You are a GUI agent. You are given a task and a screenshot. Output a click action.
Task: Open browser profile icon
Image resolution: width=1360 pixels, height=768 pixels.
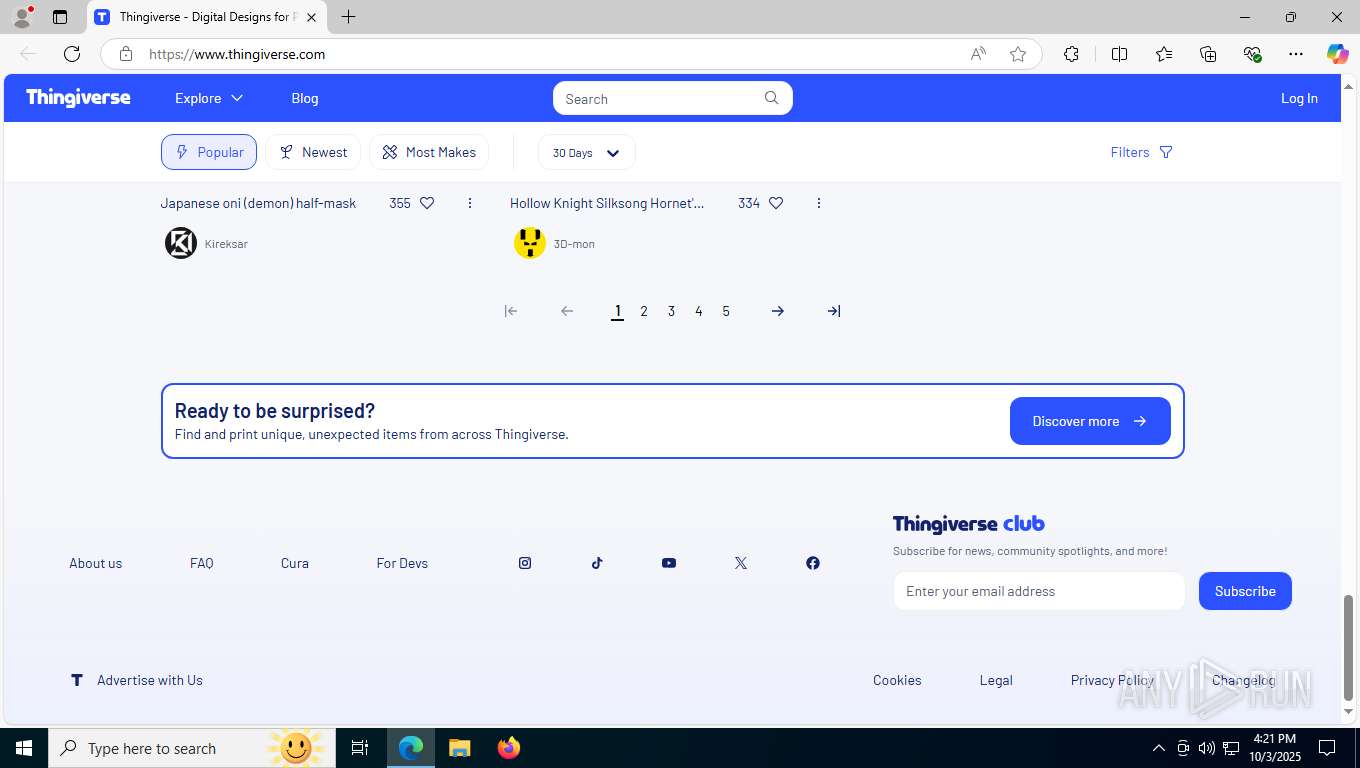point(22,17)
